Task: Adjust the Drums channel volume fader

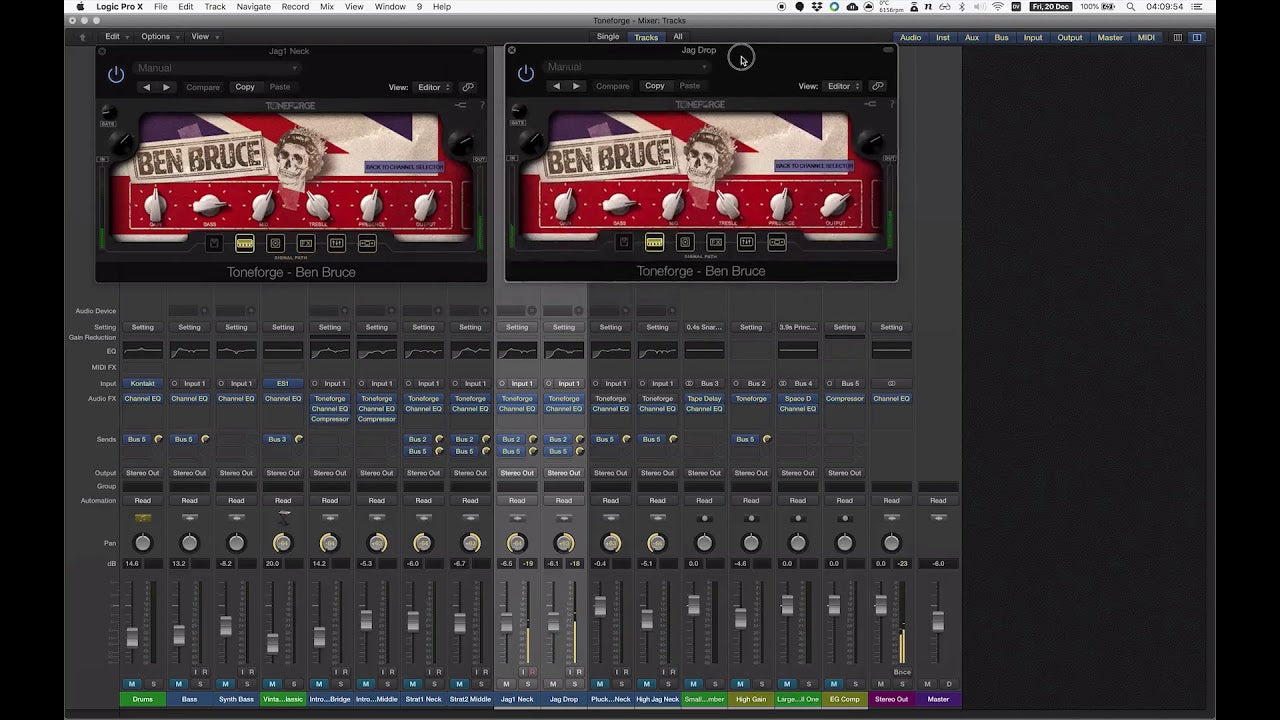Action: pyautogui.click(x=132, y=637)
